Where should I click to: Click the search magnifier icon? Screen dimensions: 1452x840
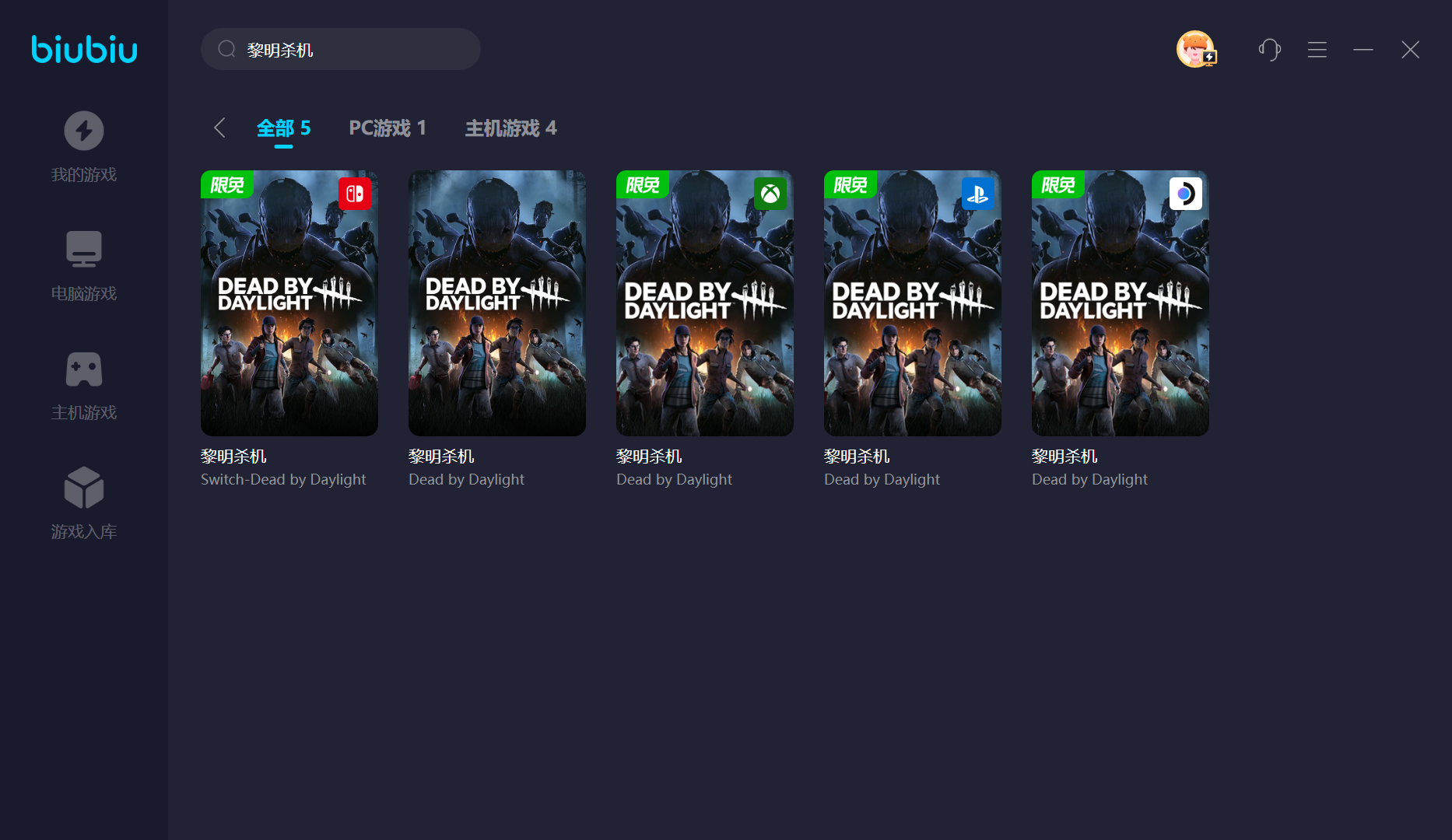[x=226, y=50]
